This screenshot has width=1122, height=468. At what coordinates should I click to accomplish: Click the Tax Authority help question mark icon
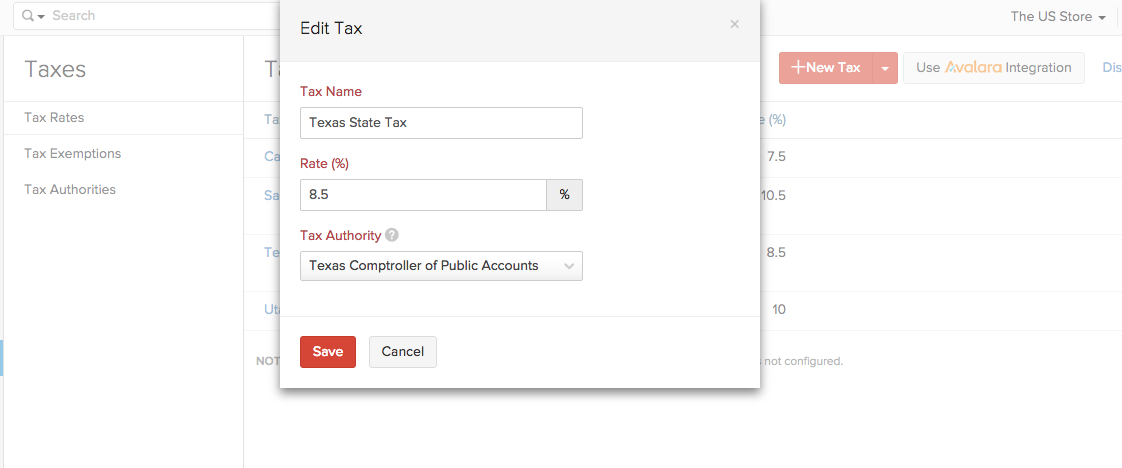[x=392, y=236]
